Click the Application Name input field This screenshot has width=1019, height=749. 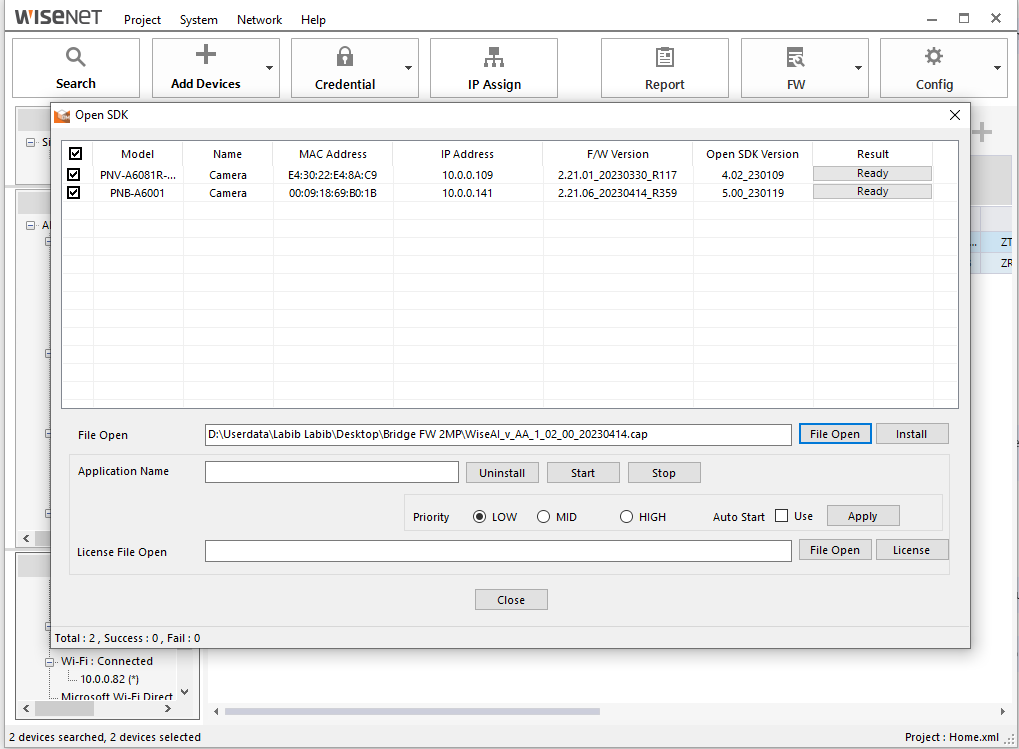click(331, 471)
